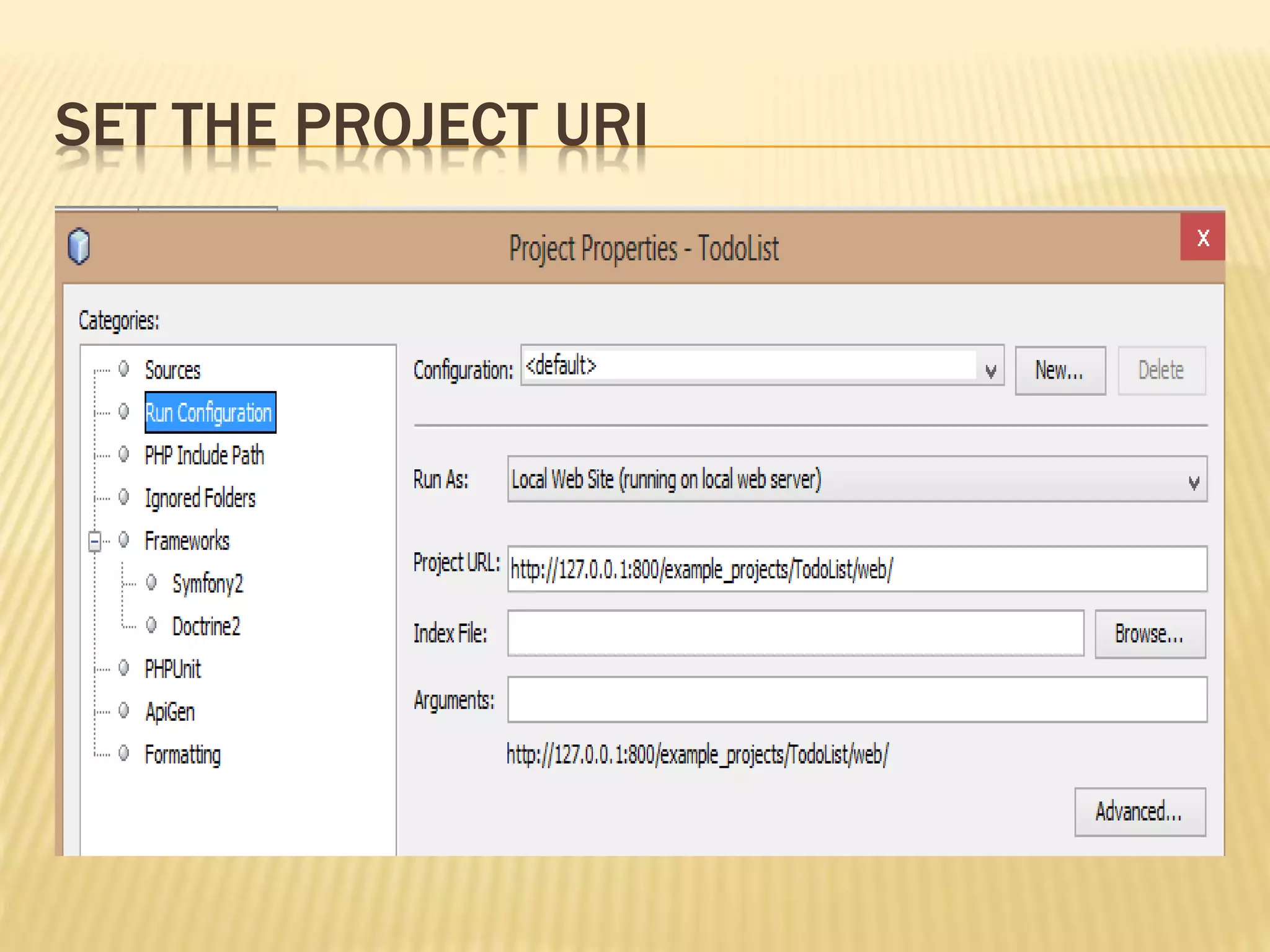Click the Project Properties - TodoList title
This screenshot has height=952, width=1270.
tap(644, 249)
